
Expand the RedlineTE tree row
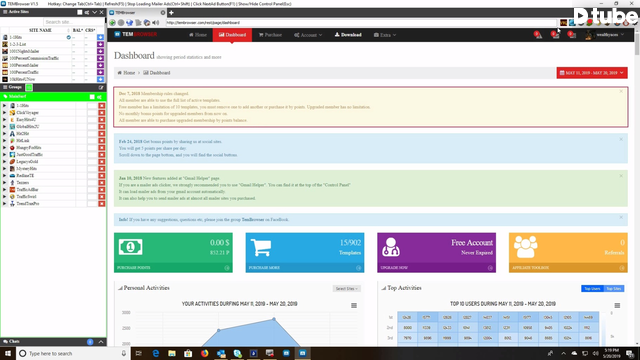(x=4, y=176)
